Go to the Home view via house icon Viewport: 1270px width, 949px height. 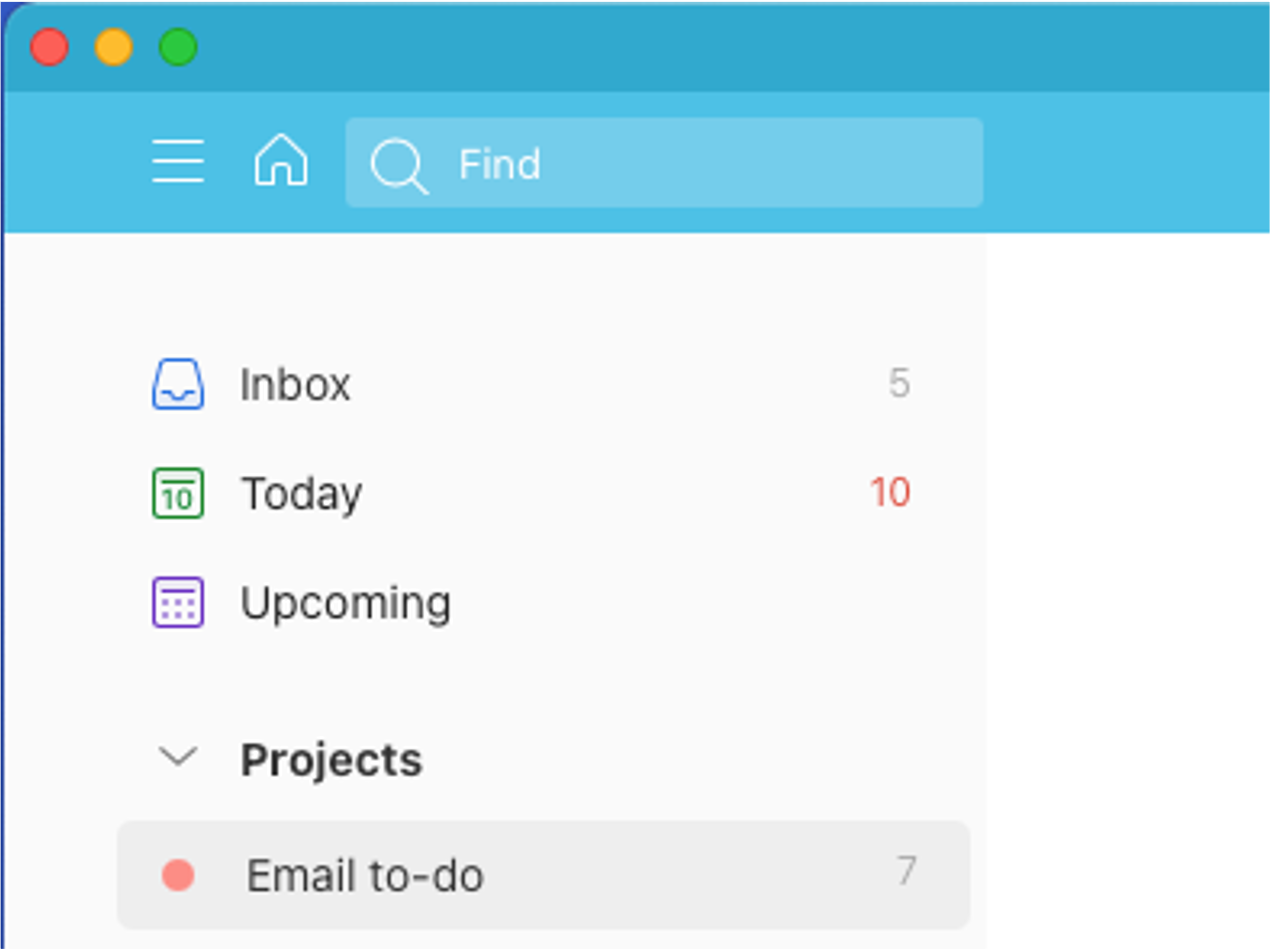click(281, 162)
